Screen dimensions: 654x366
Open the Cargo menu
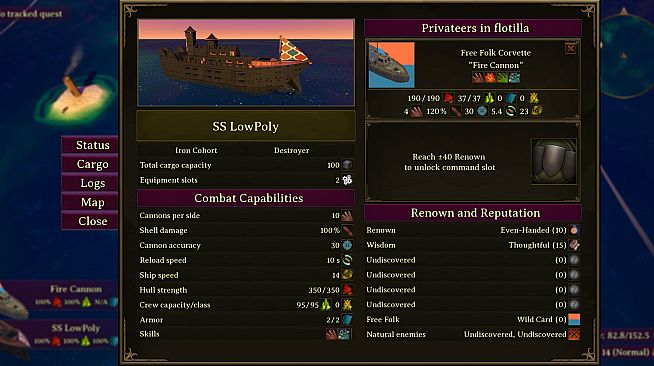tap(91, 164)
